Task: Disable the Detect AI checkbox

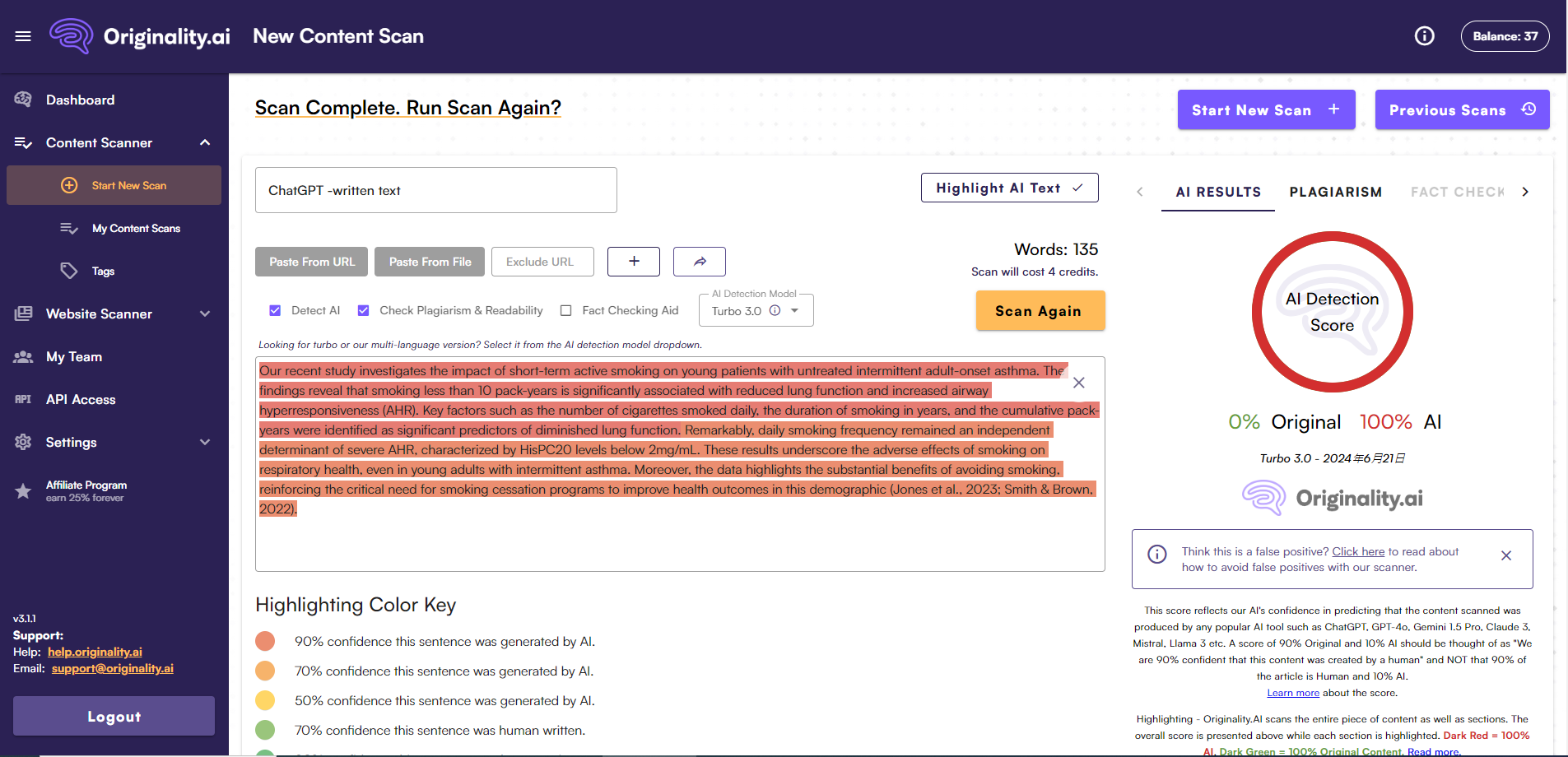Action: pyautogui.click(x=275, y=310)
